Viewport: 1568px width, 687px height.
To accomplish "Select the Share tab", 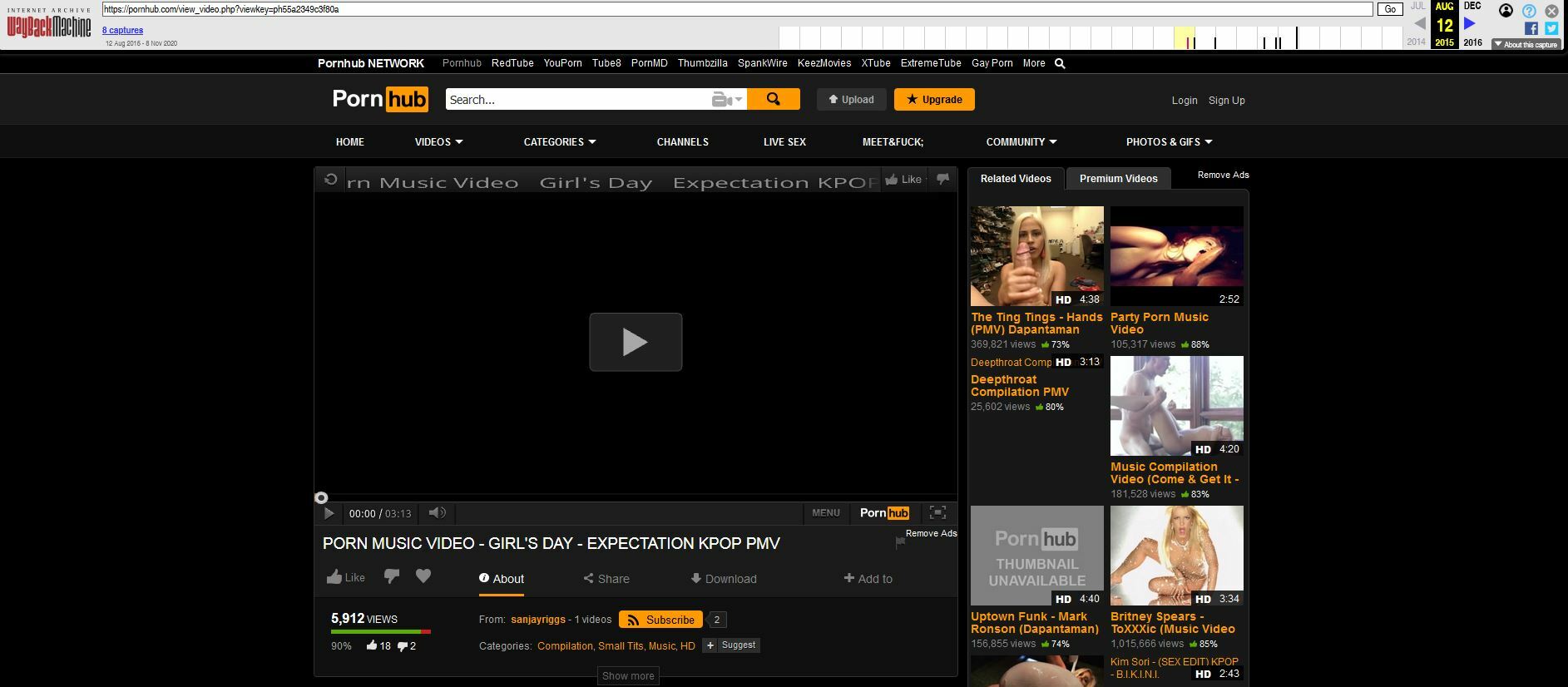I will [606, 579].
